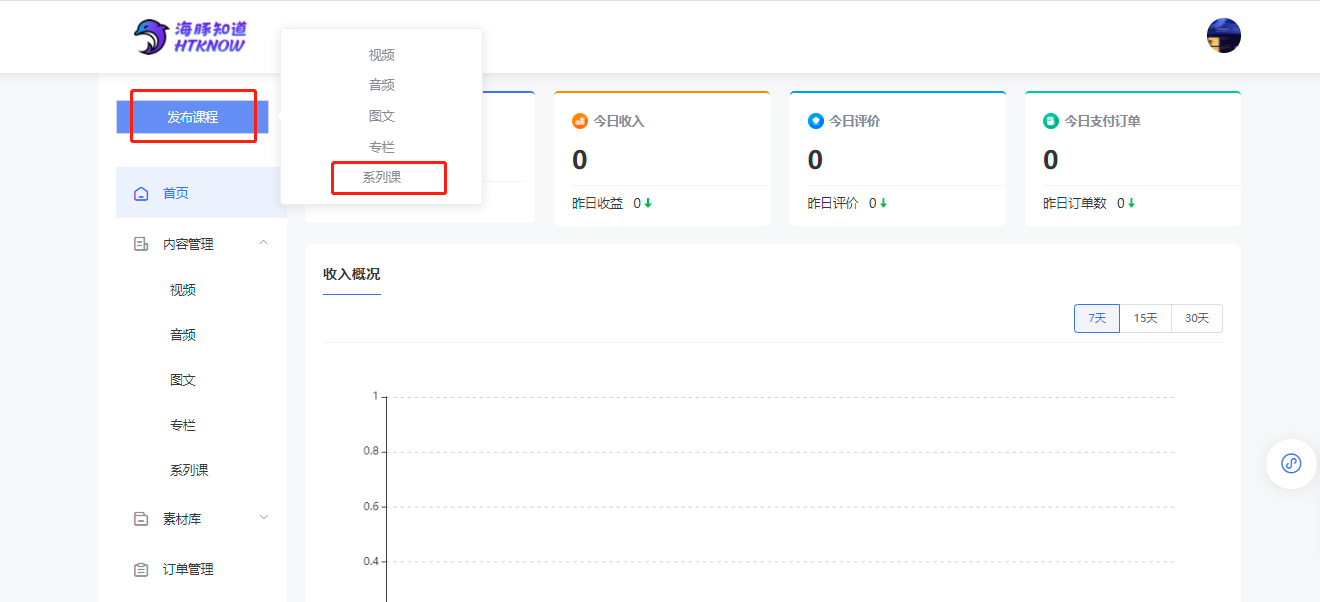This screenshot has width=1320, height=602.
Task: Click the 昨日收益 down arrow indicator
Action: click(648, 203)
